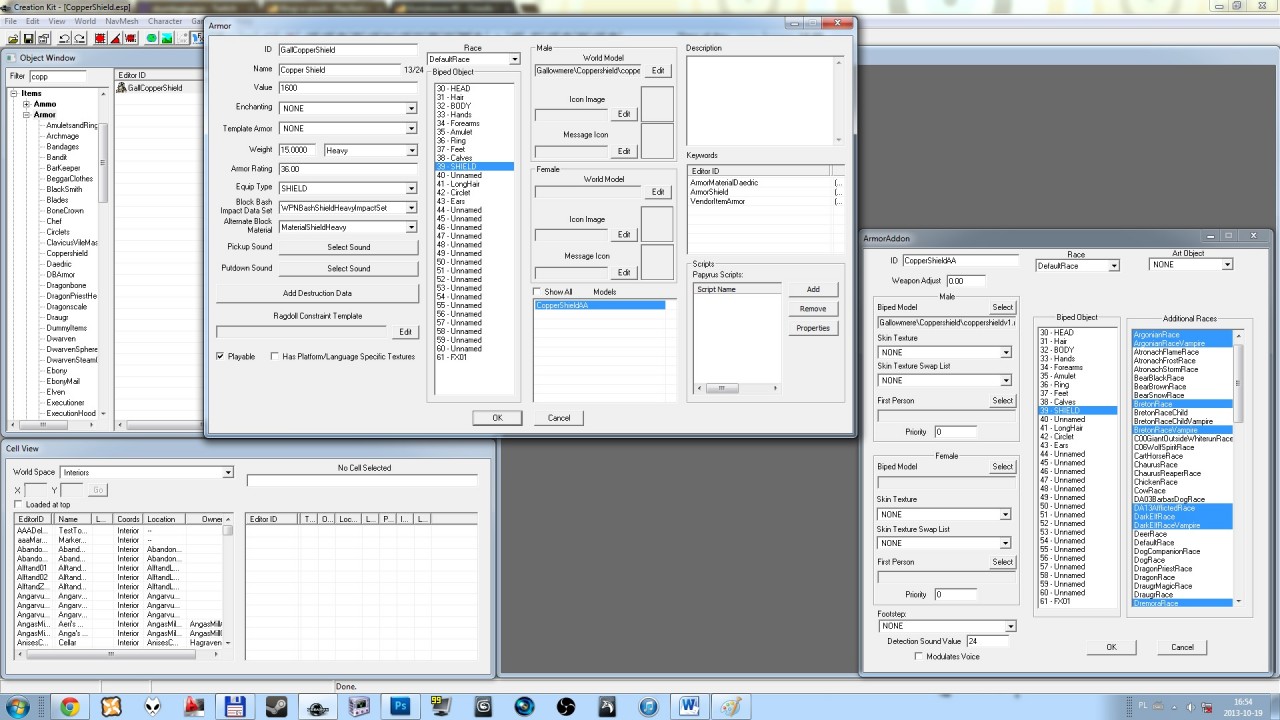The height and width of the screenshot is (720, 1280).
Task: Open Photoshop from the taskbar
Action: click(x=401, y=706)
